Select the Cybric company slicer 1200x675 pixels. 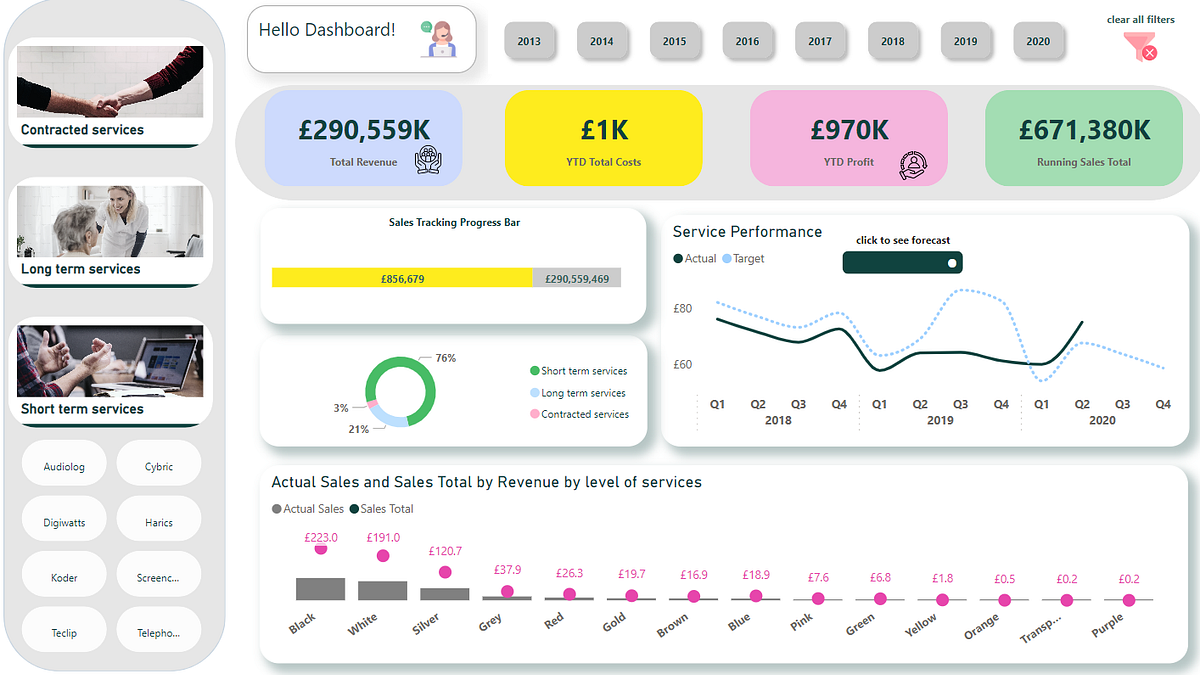tap(158, 463)
